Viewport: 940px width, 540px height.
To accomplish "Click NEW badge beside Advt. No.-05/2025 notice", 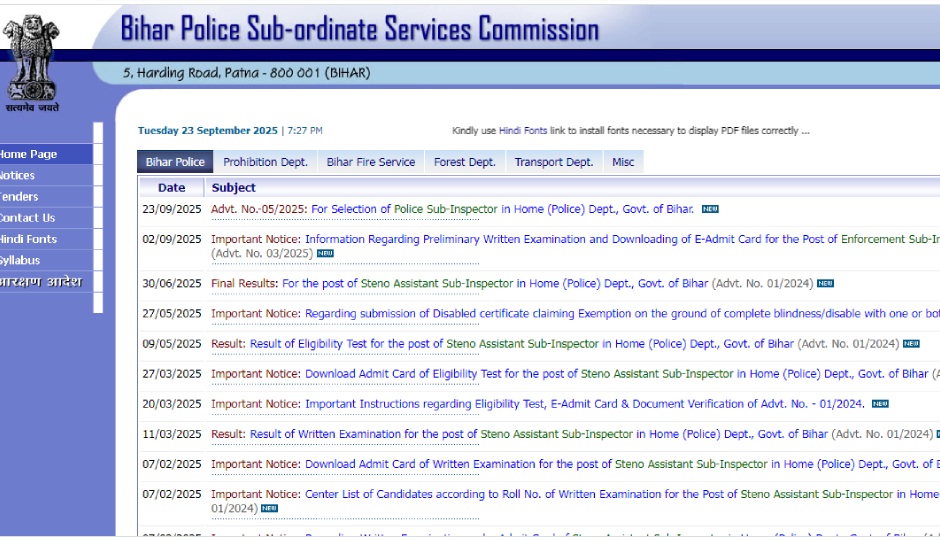I will click(710, 210).
